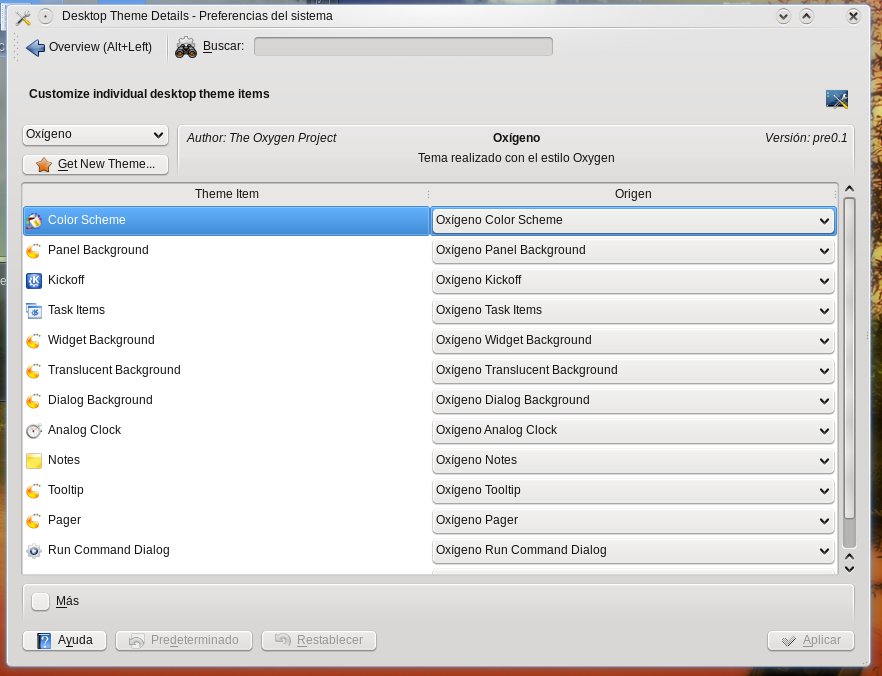Image resolution: width=882 pixels, height=676 pixels.
Task: Click the Task Items window icon
Action: pos(34,310)
